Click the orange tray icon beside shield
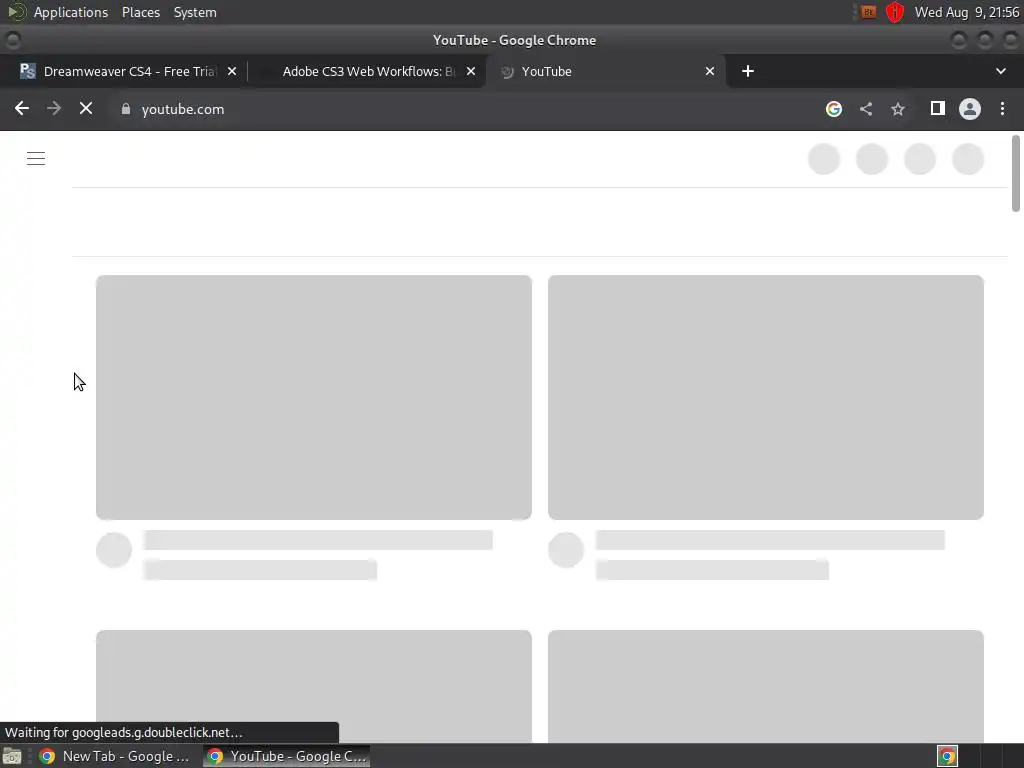The height and width of the screenshot is (768, 1024). [x=868, y=12]
